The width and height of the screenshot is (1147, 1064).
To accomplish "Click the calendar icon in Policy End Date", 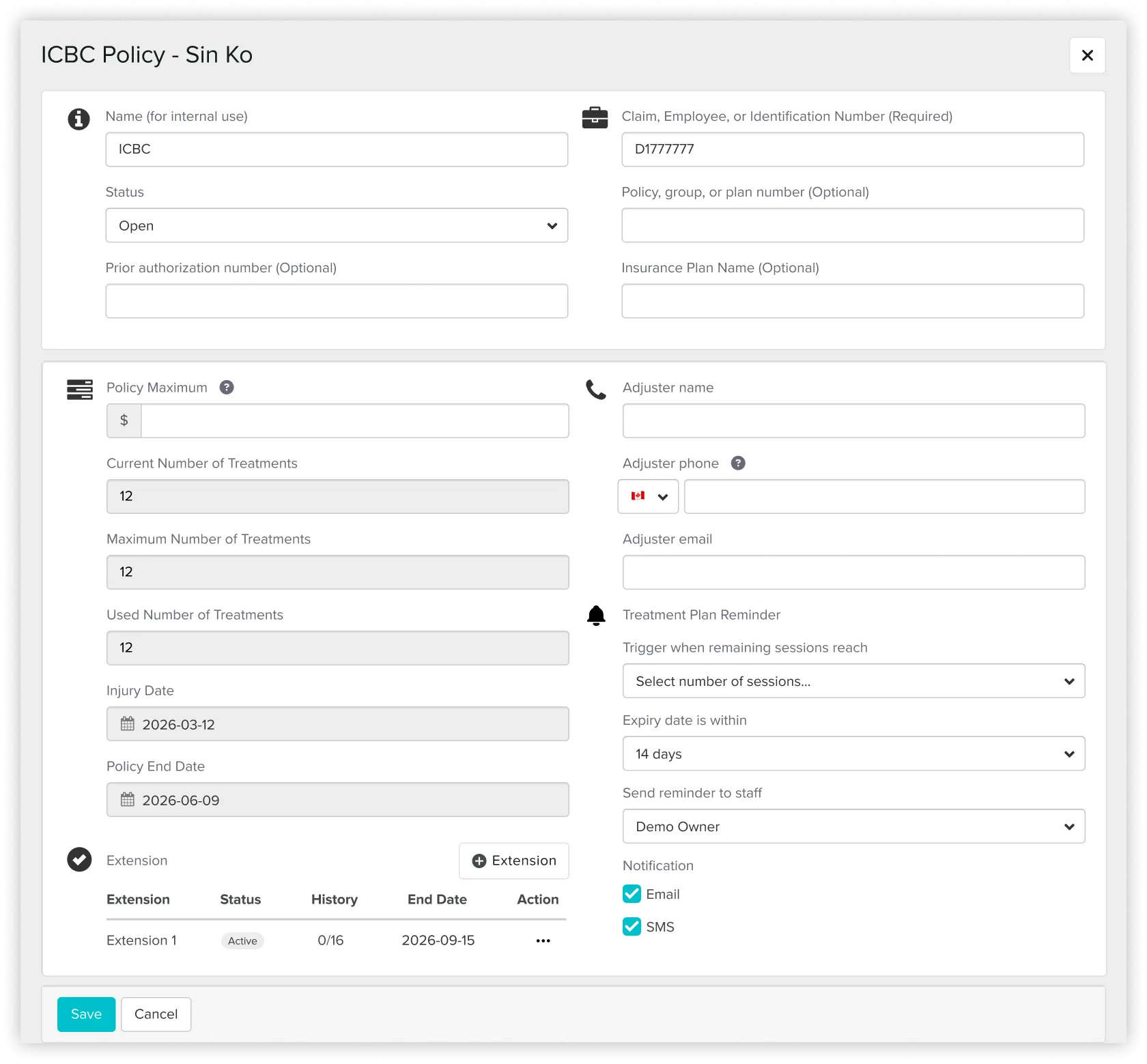I will point(128,800).
